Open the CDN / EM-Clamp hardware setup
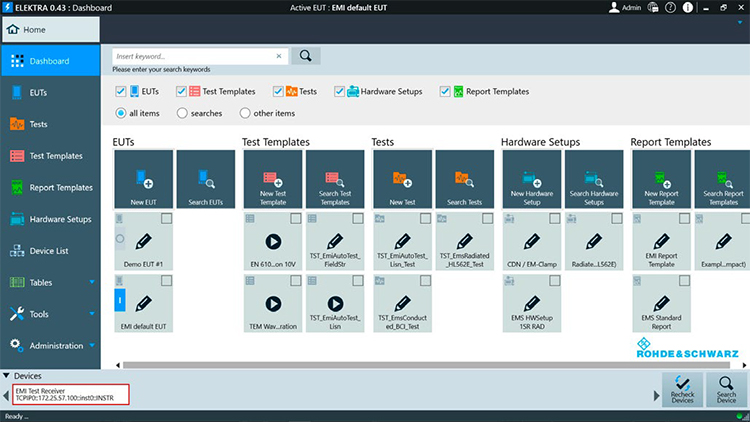Viewport: 750px width, 422px height. pos(532,243)
